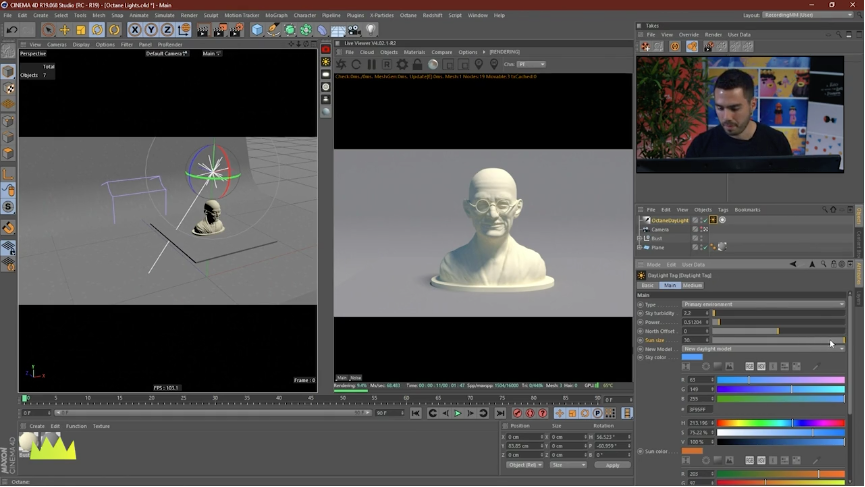Open the Type dropdown Primary environment
Screen dimensions: 865x487
tap(763, 304)
